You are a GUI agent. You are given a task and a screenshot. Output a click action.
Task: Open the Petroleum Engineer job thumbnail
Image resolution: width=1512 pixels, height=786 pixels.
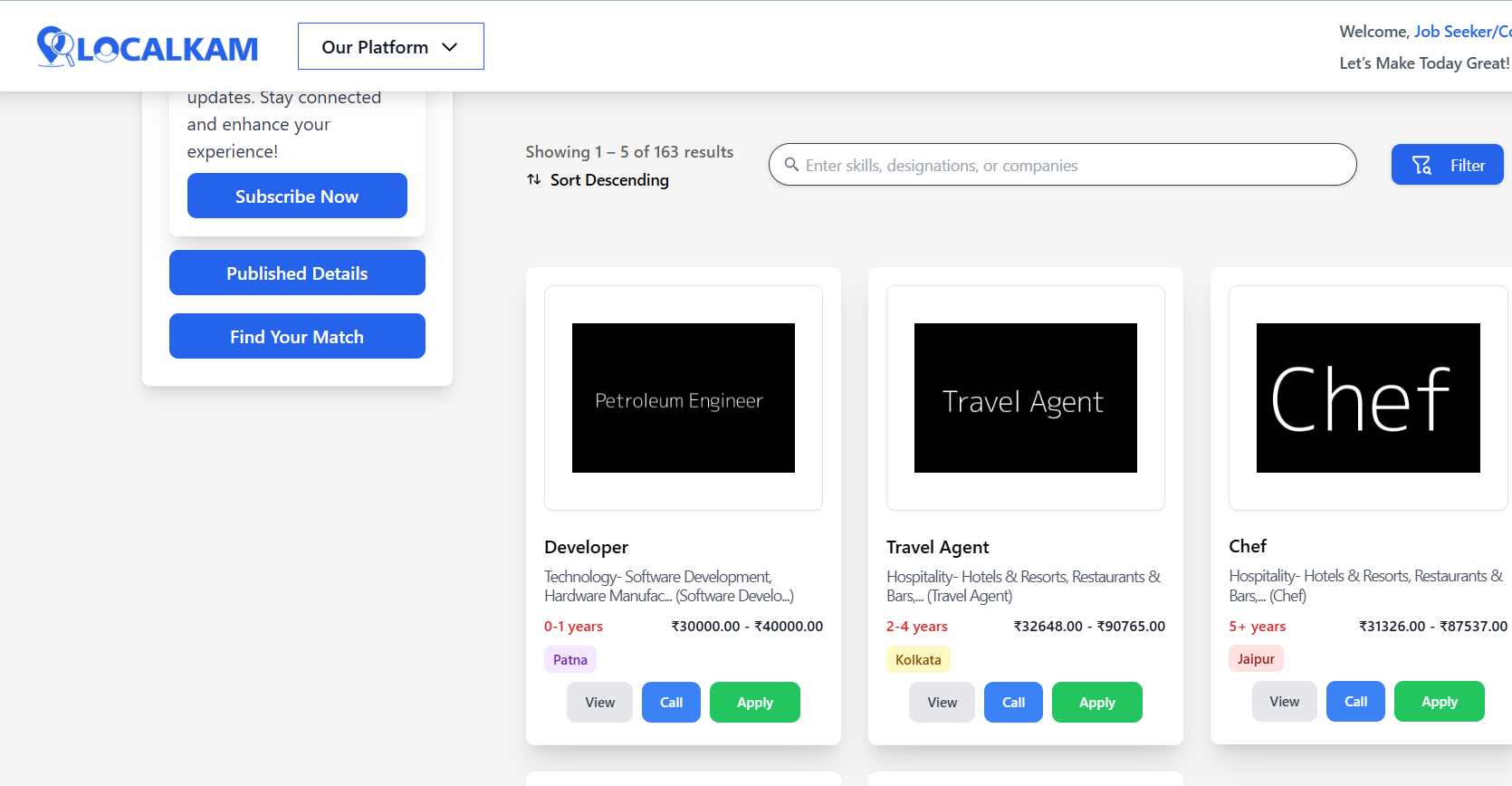click(683, 398)
